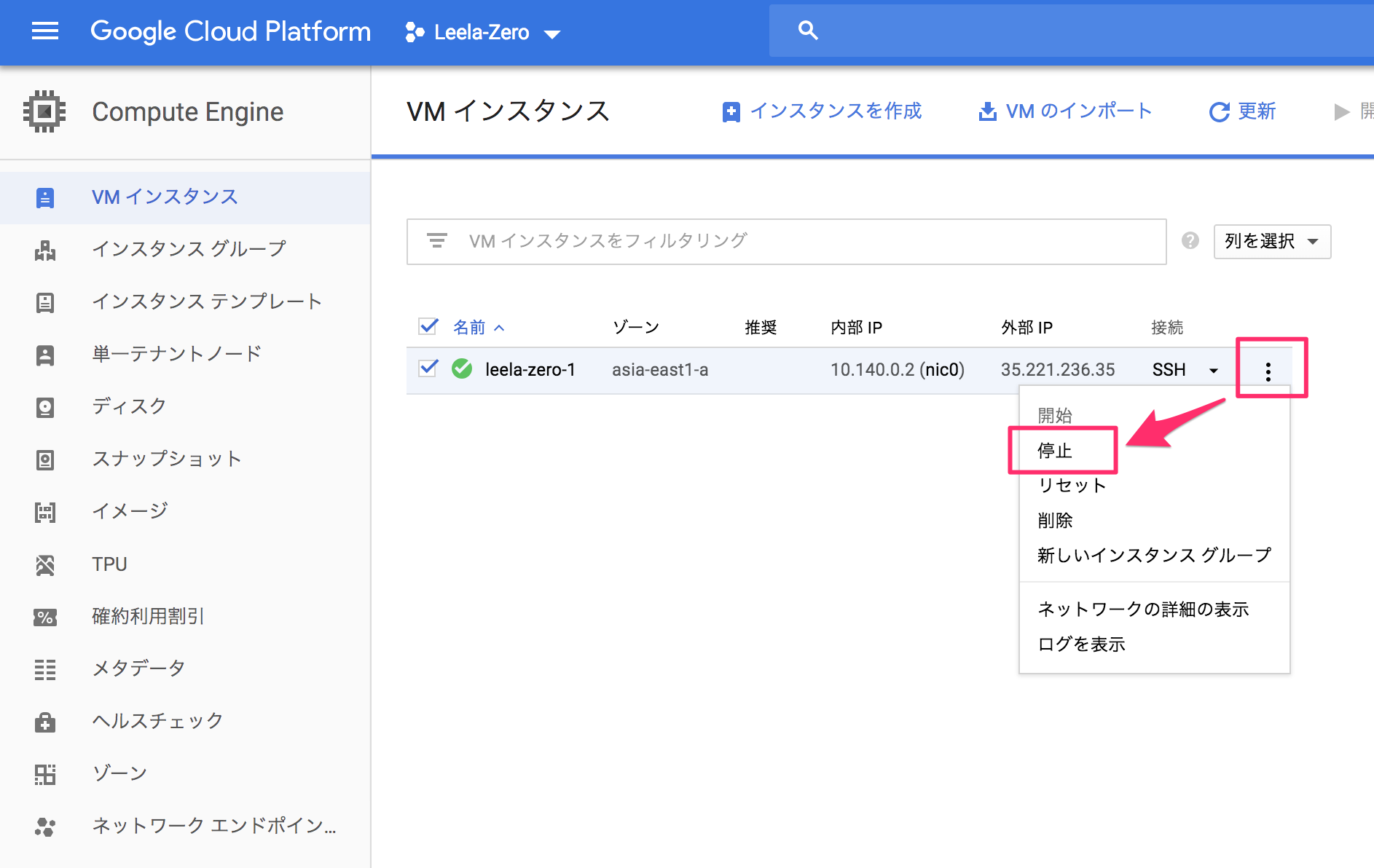
Task: Click SSH connect button
Action: pos(1169,370)
